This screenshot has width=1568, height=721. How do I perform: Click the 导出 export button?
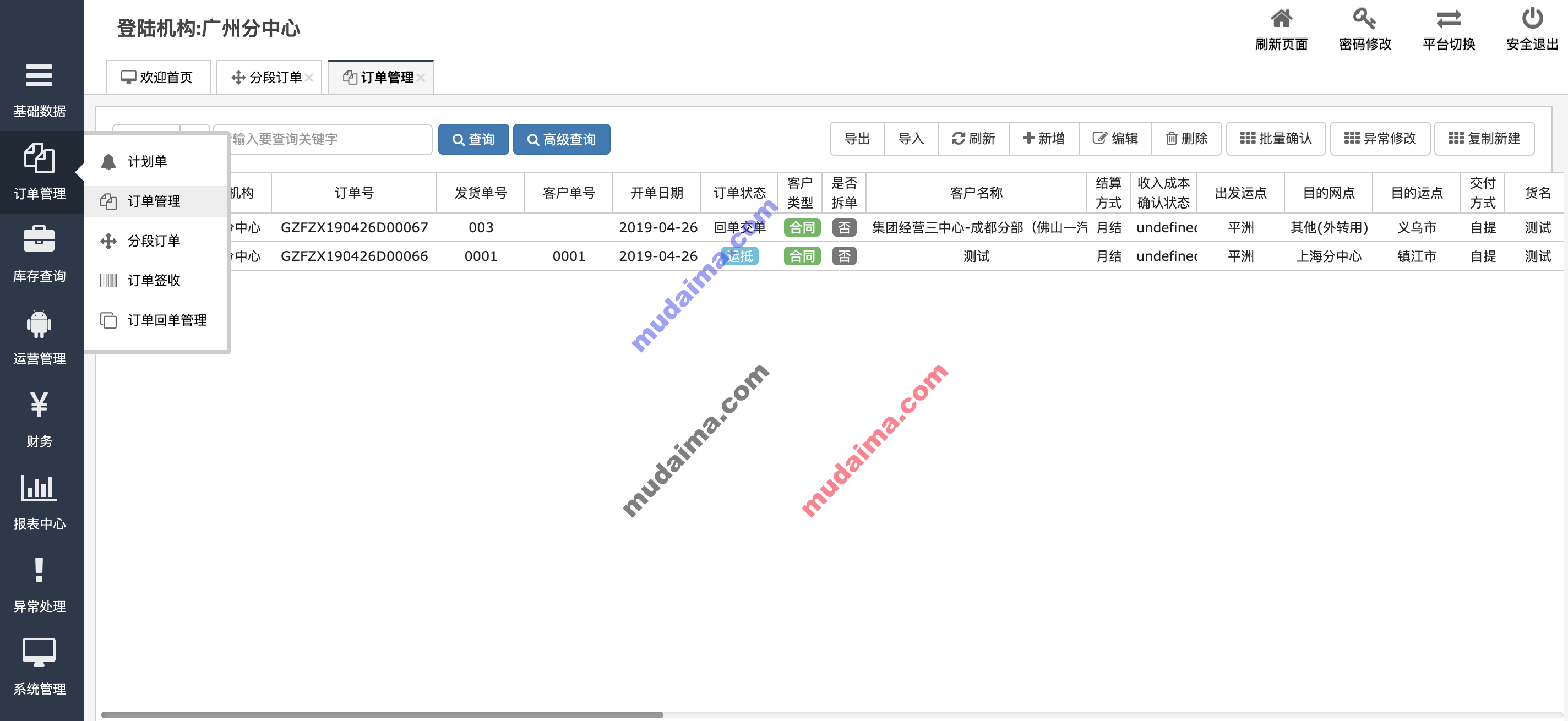tap(857, 139)
